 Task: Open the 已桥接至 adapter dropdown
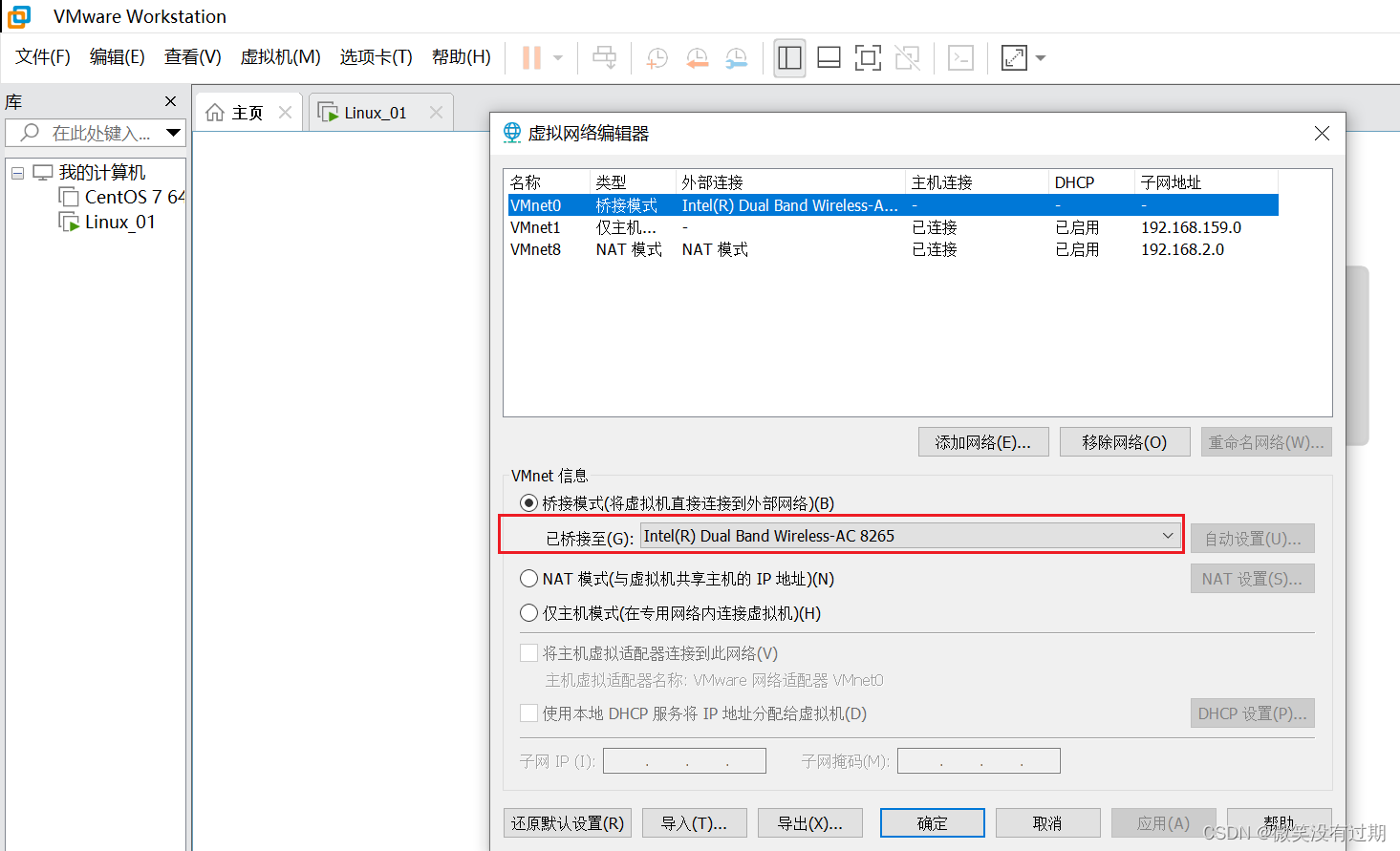coord(911,536)
